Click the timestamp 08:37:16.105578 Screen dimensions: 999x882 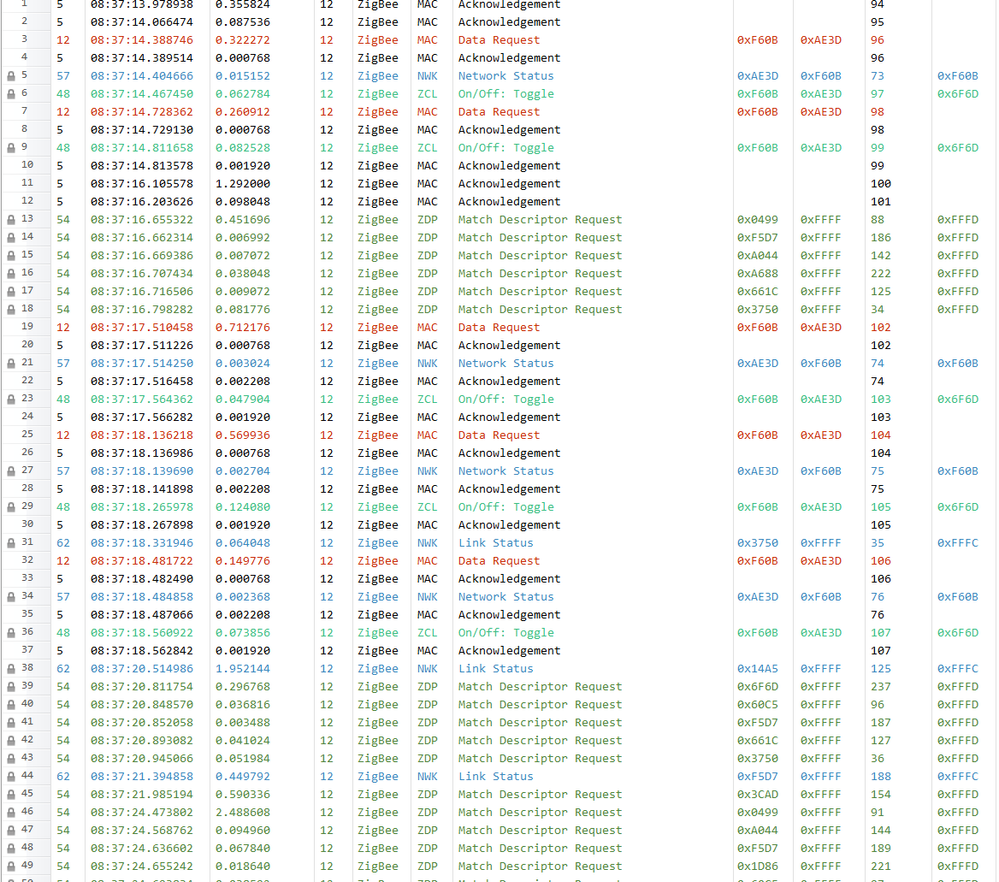(141, 184)
